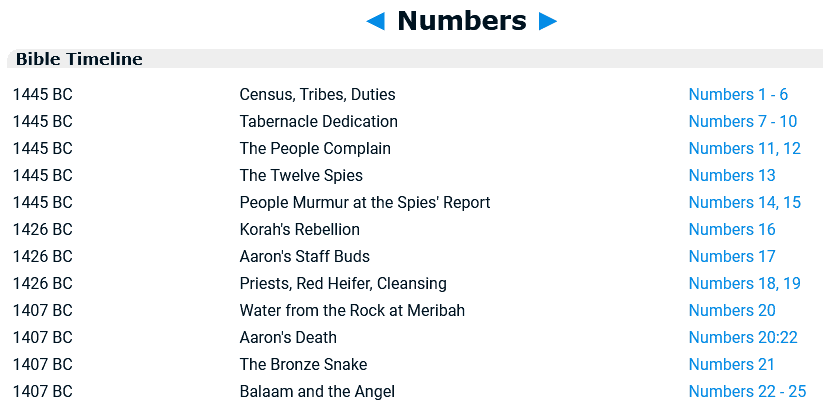823x404 pixels.
Task: Open Numbers 13 chapter link
Action: (x=732, y=176)
